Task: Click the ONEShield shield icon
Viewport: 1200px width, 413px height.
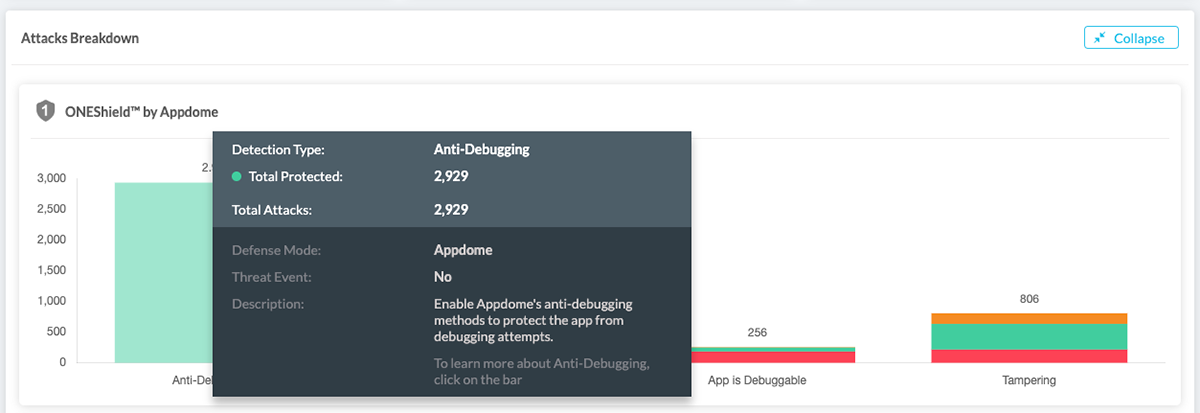Action: point(44,111)
